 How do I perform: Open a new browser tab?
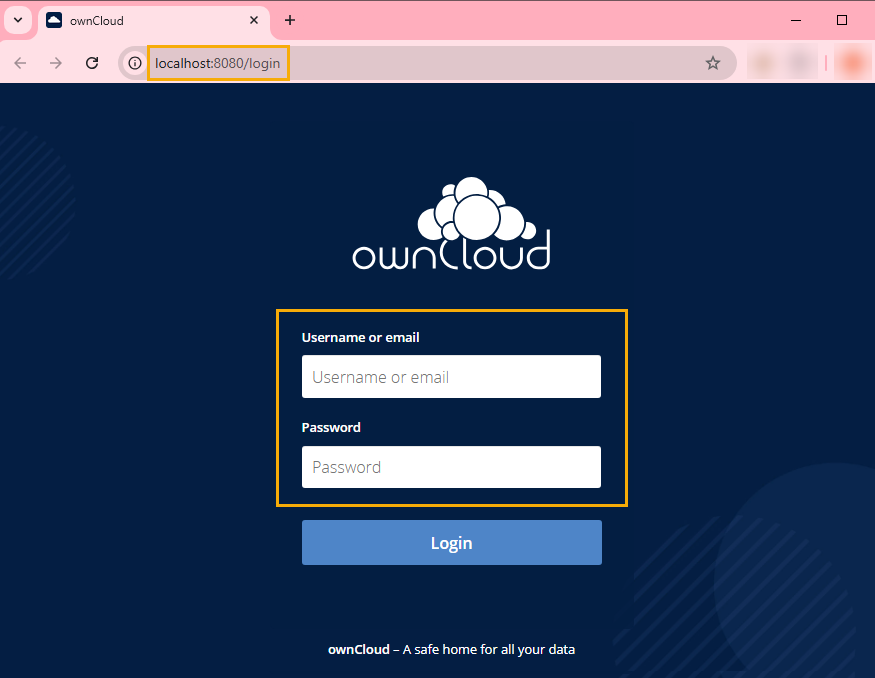290,21
